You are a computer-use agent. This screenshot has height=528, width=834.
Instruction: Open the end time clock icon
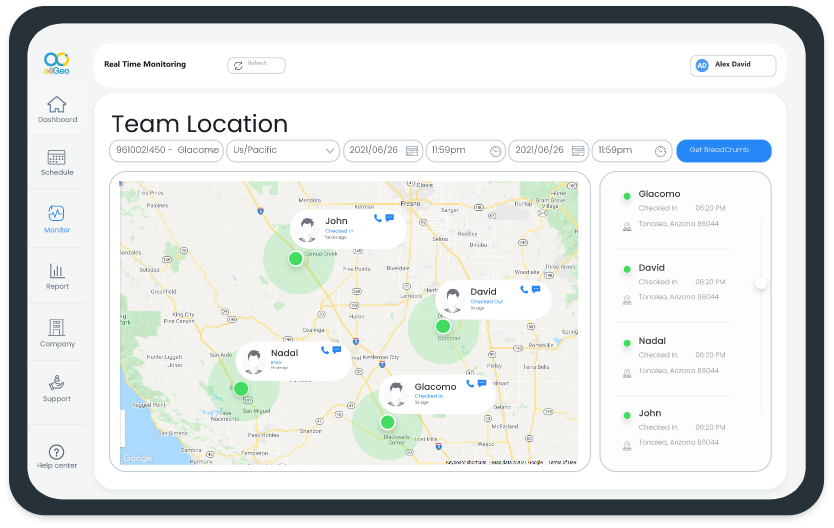pyautogui.click(x=660, y=151)
